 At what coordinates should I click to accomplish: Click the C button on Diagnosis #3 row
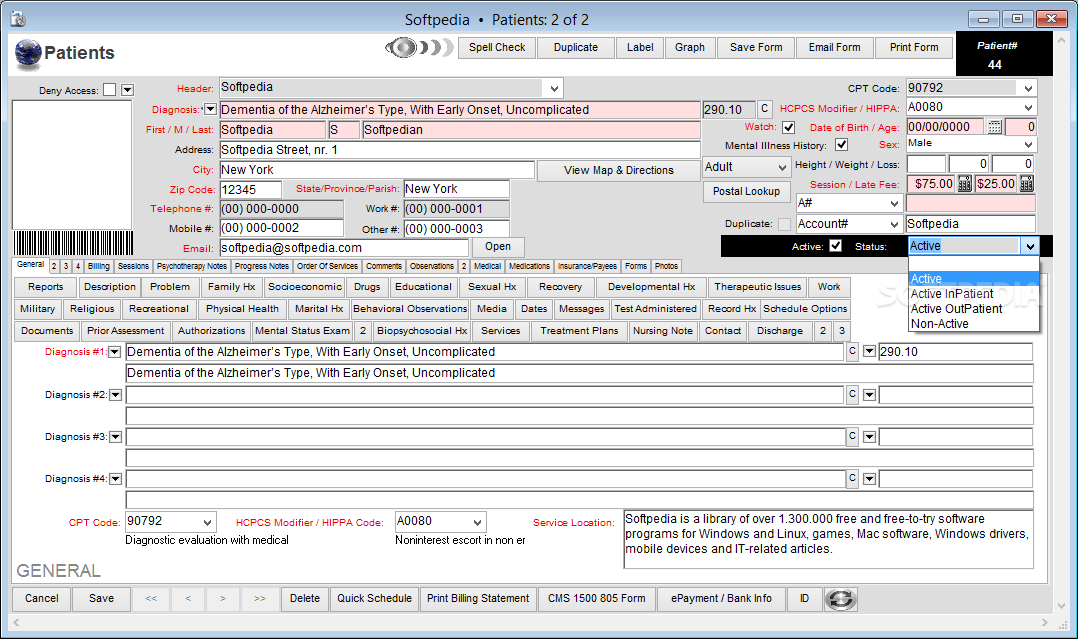pyautogui.click(x=852, y=436)
